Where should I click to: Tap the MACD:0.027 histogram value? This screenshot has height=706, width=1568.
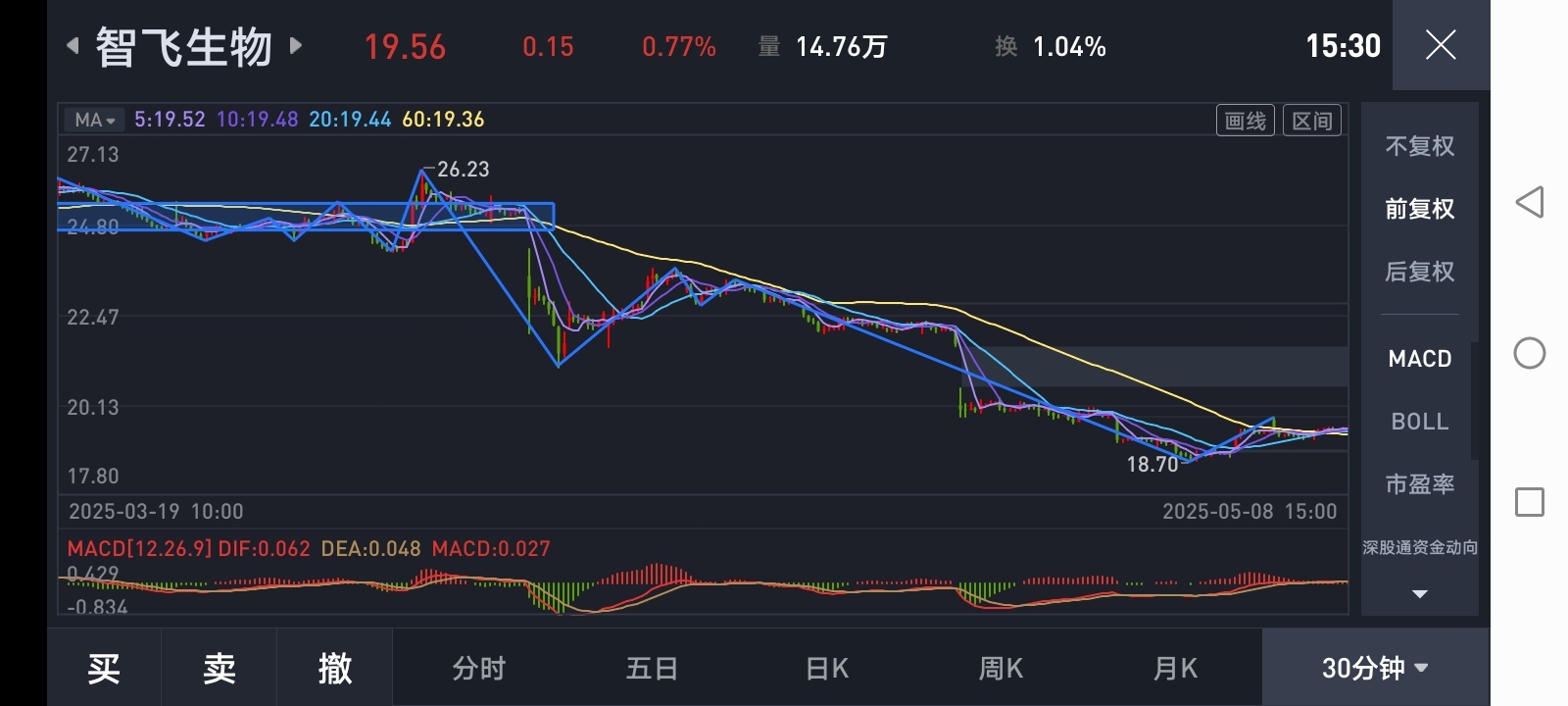click(x=491, y=549)
